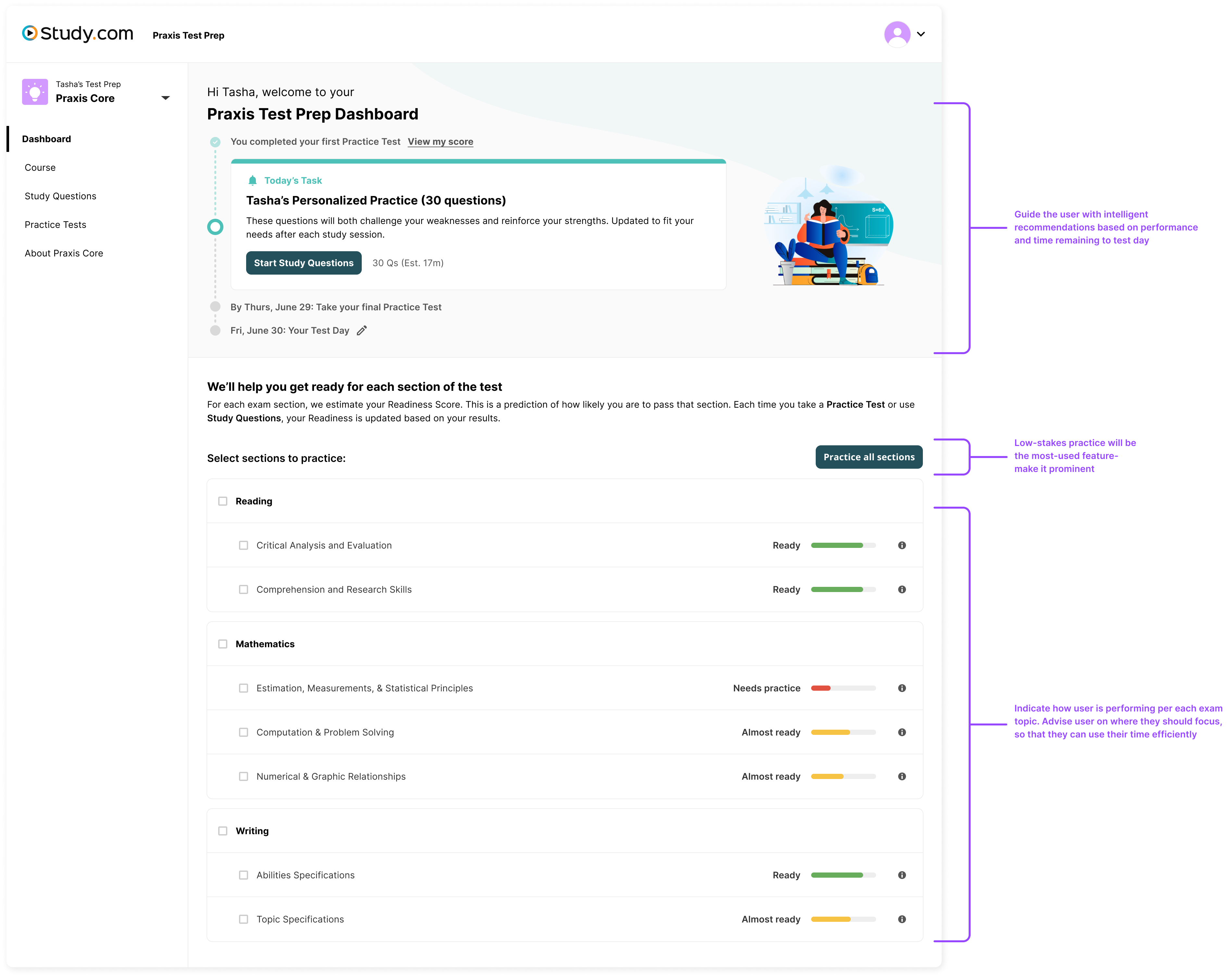
Task: Open info icon for Comprehension and Research Skills
Action: (902, 589)
